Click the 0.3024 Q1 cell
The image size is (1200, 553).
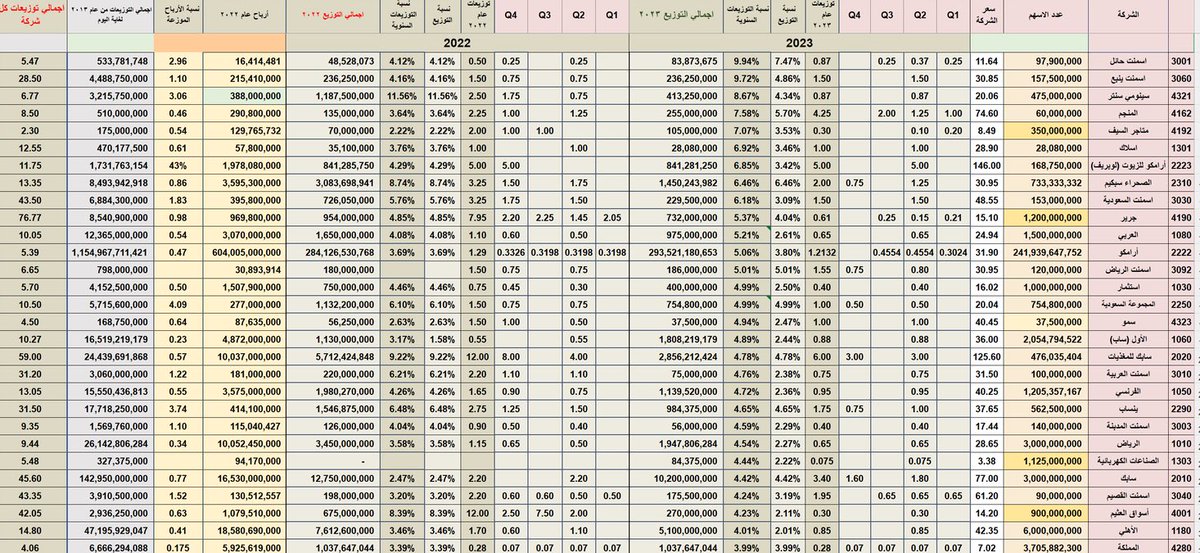[x=951, y=252]
